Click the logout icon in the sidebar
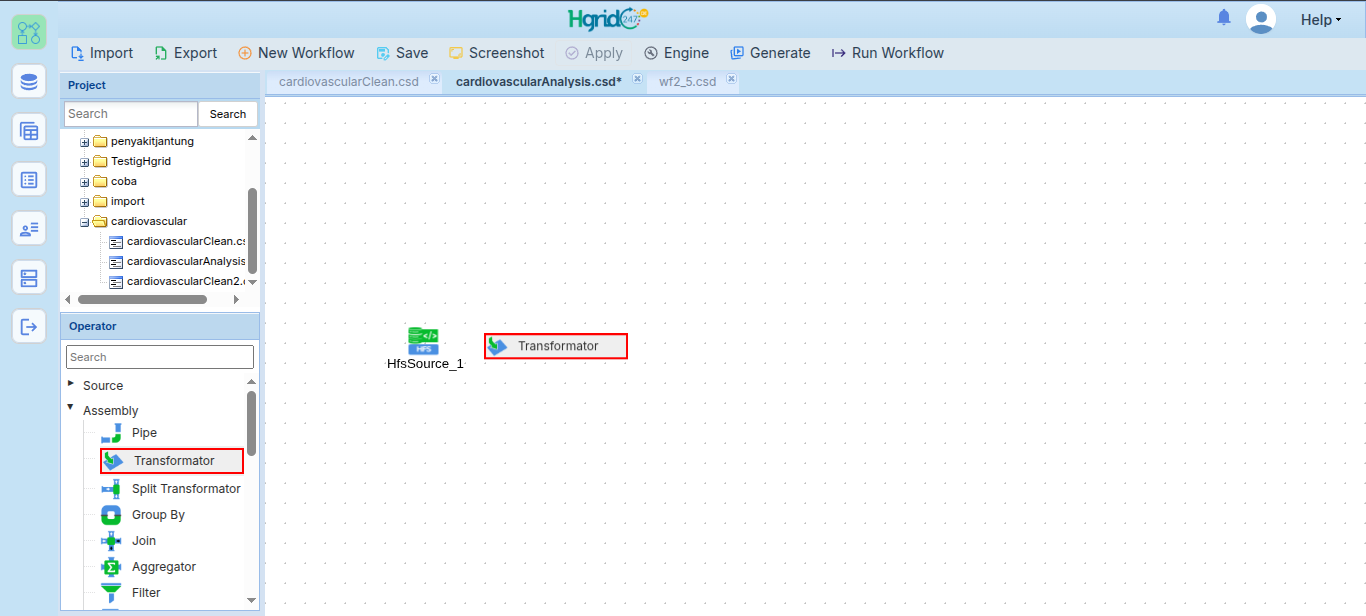Screen dimensions: 1366x616 click(x=29, y=326)
